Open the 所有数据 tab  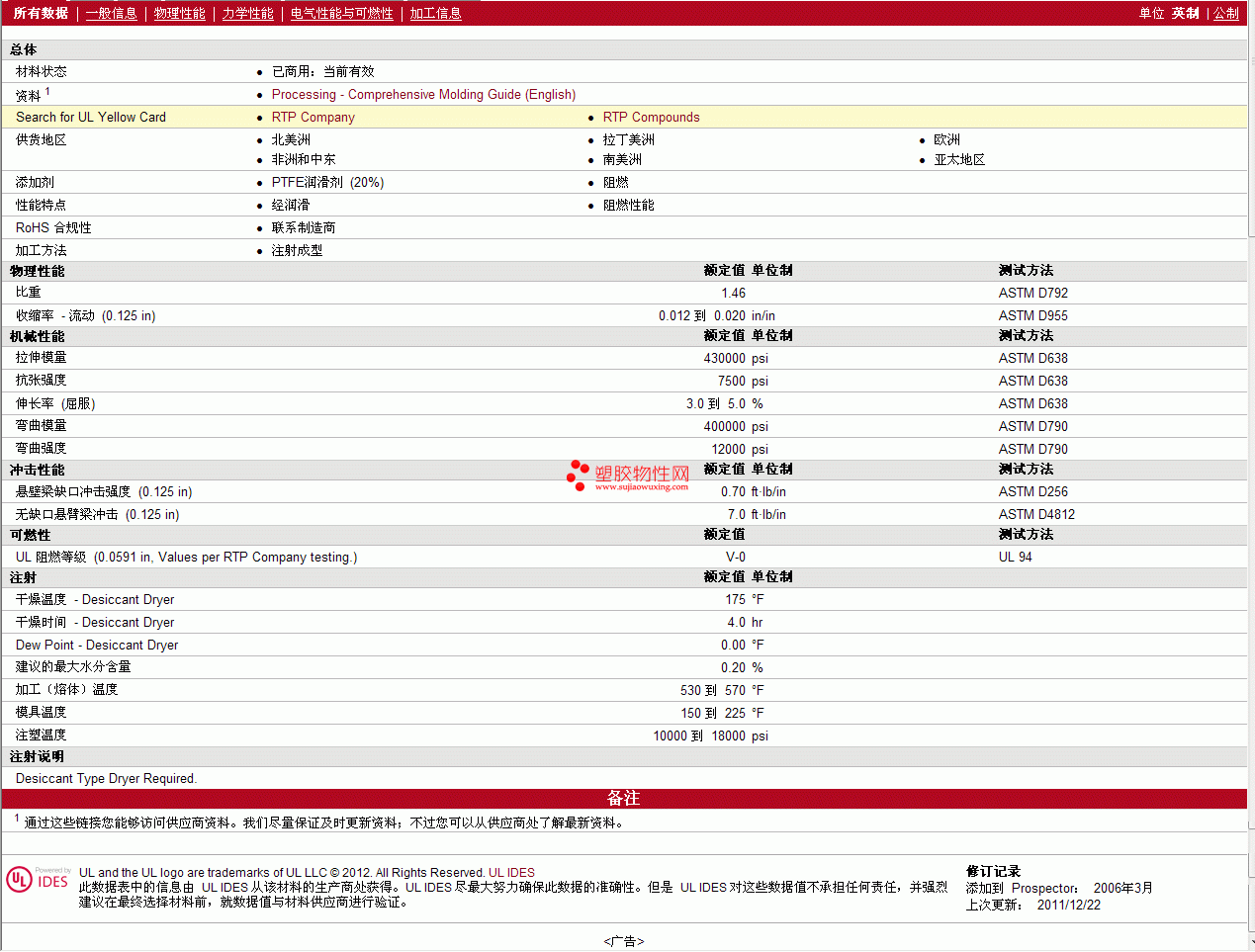(41, 13)
